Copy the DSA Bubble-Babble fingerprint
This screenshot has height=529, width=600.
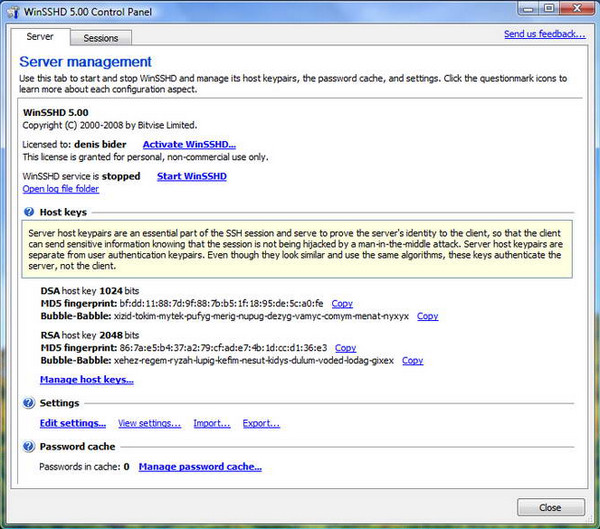click(x=427, y=316)
